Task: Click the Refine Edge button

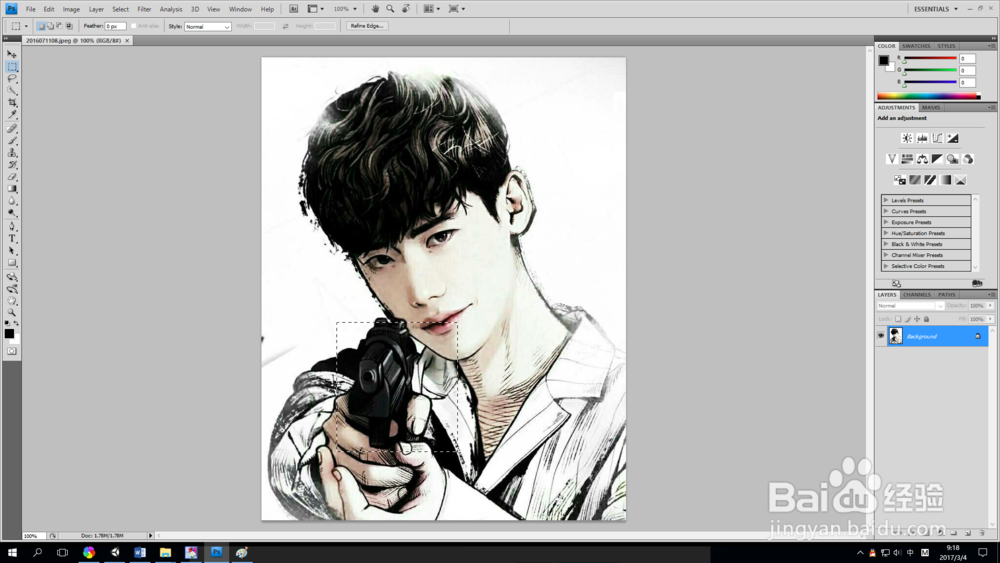Action: (367, 26)
